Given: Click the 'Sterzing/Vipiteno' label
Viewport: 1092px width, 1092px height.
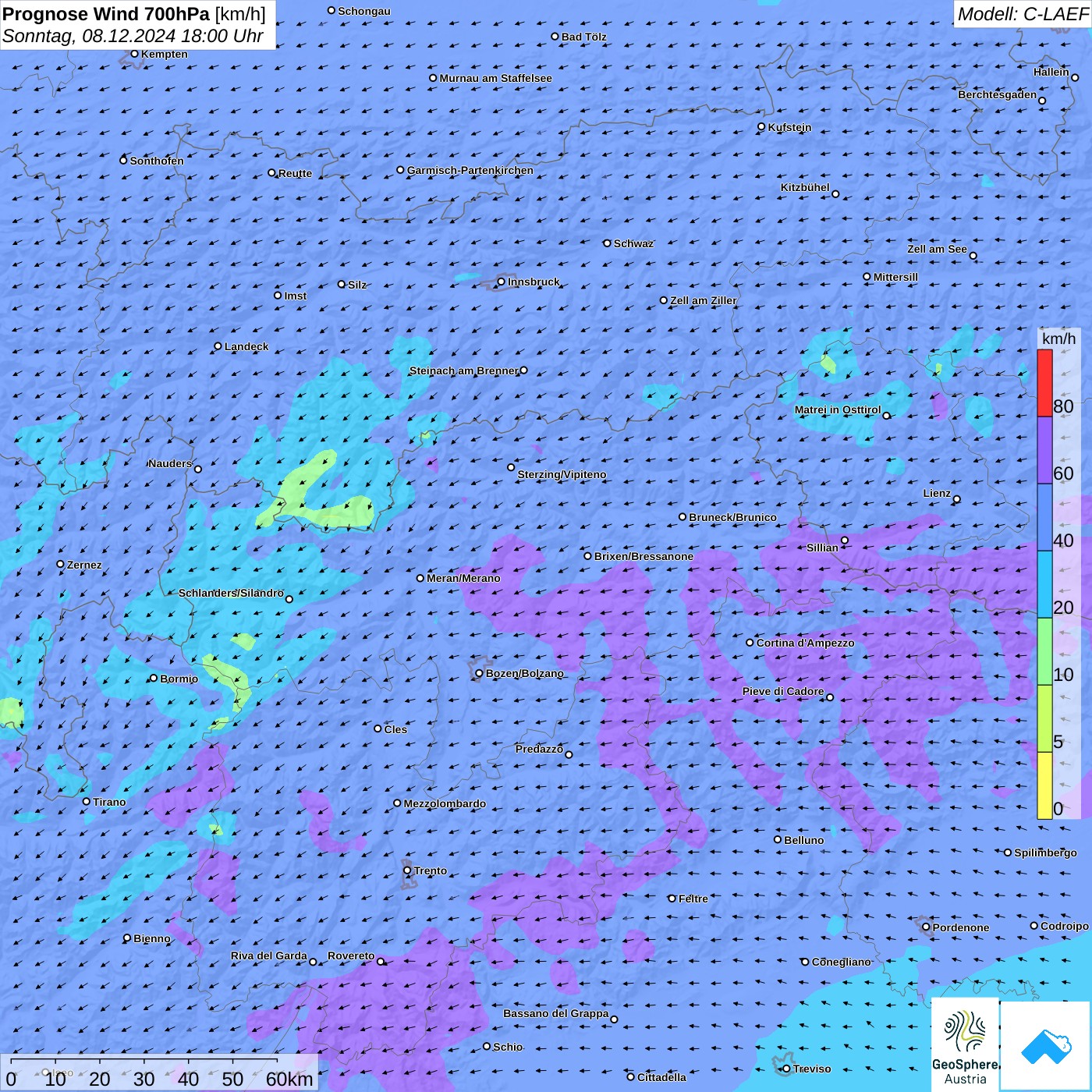Looking at the screenshot, I should tap(562, 474).
